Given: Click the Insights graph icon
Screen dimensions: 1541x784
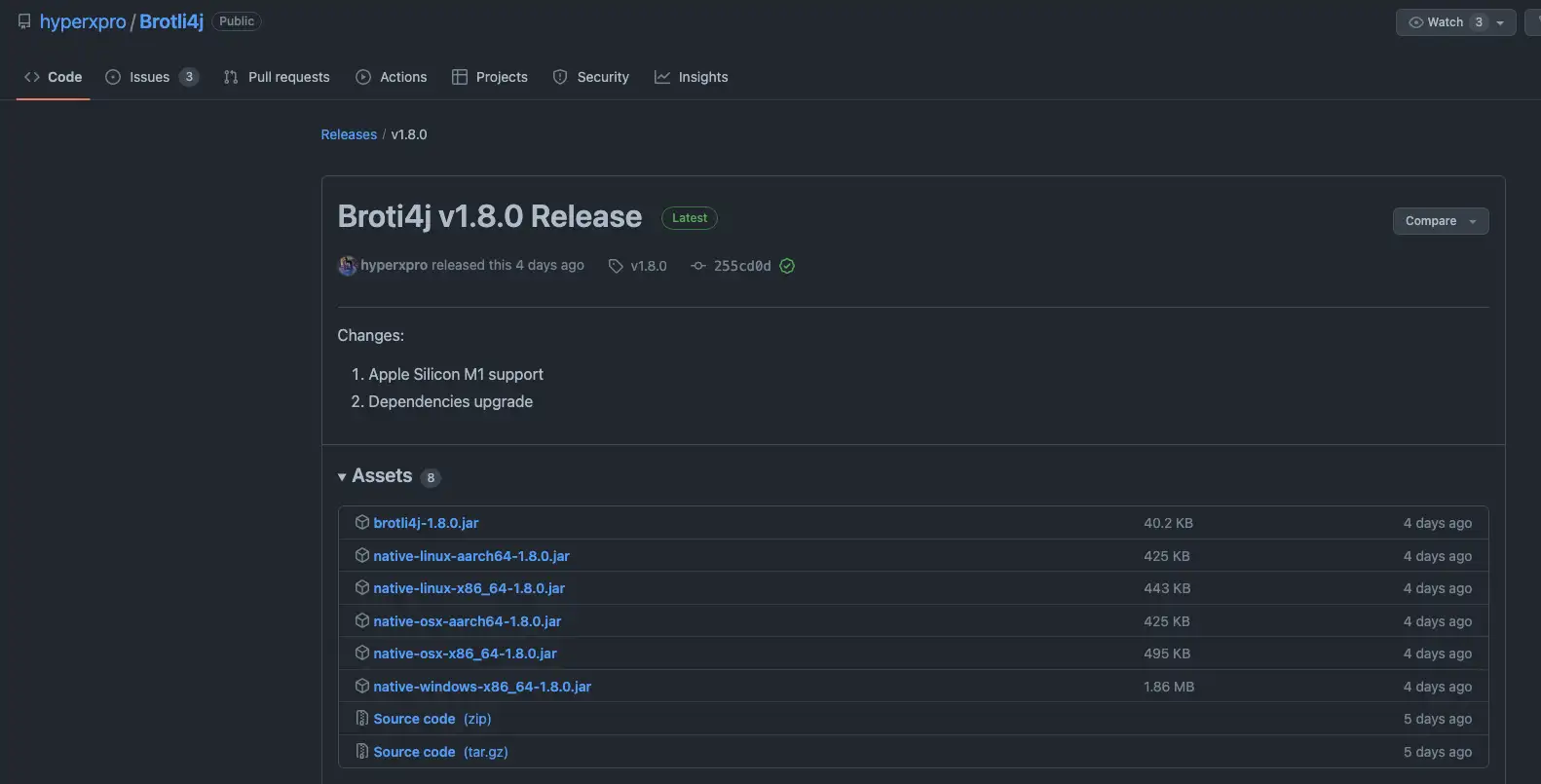Looking at the screenshot, I should pos(662,77).
